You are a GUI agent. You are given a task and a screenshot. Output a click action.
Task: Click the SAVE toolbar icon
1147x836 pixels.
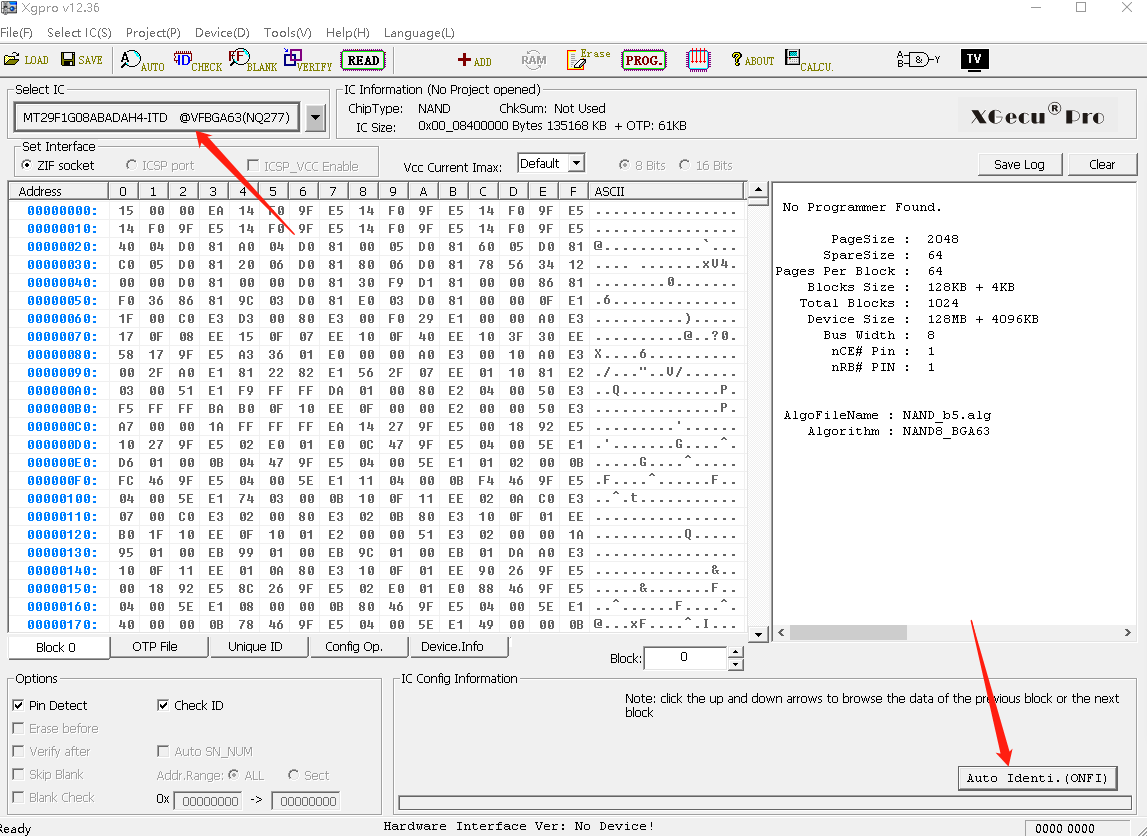(81, 60)
